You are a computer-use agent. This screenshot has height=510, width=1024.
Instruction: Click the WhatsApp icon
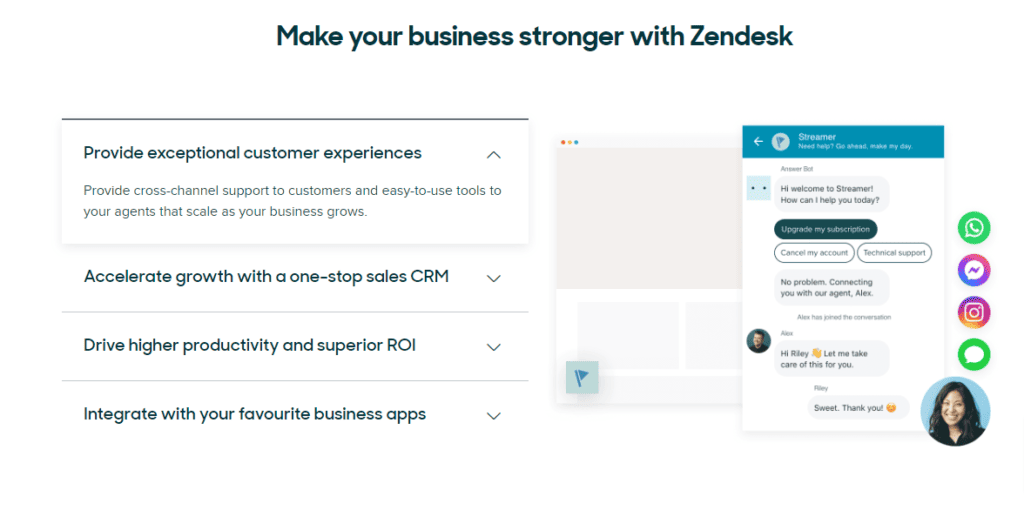(x=973, y=228)
